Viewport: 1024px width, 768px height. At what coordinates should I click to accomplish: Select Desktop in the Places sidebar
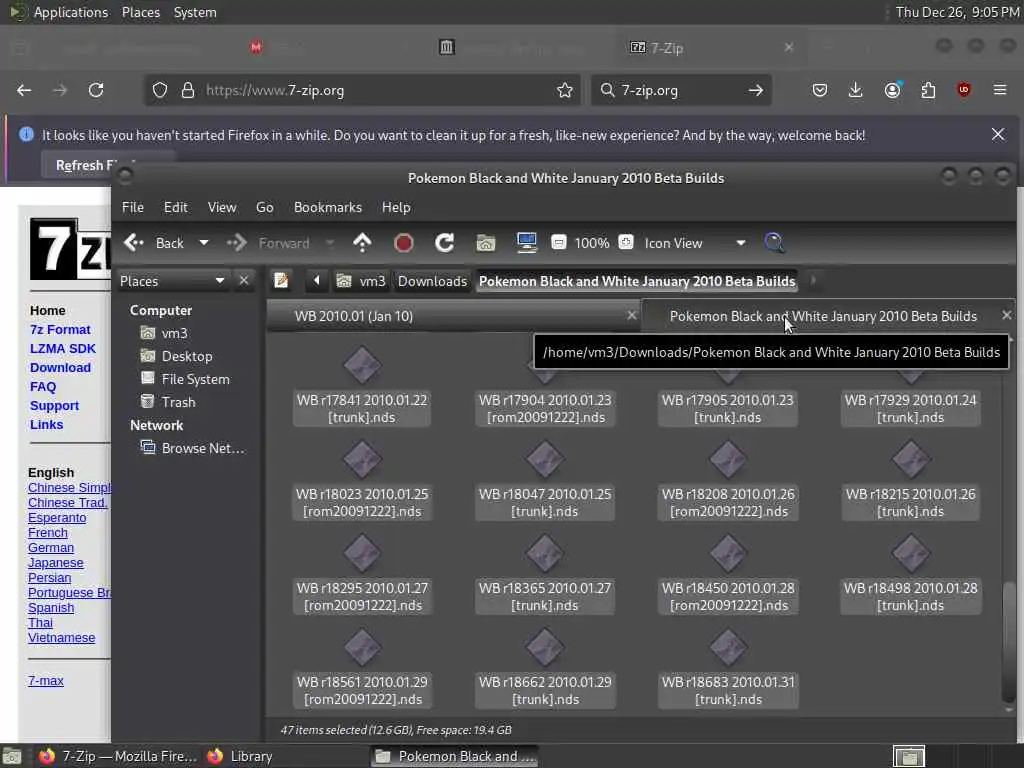coord(187,356)
